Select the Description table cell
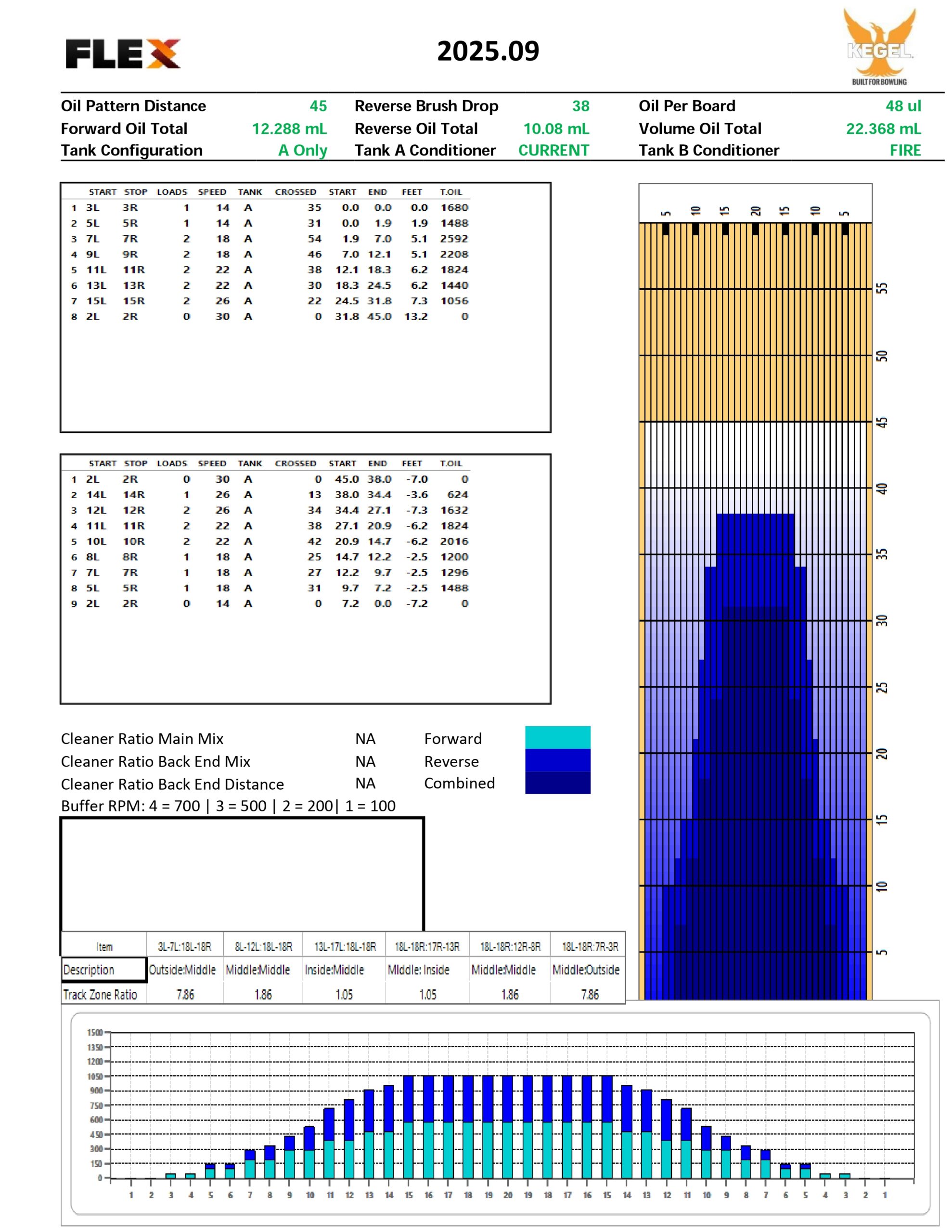The height and width of the screenshot is (1232, 952). click(104, 969)
